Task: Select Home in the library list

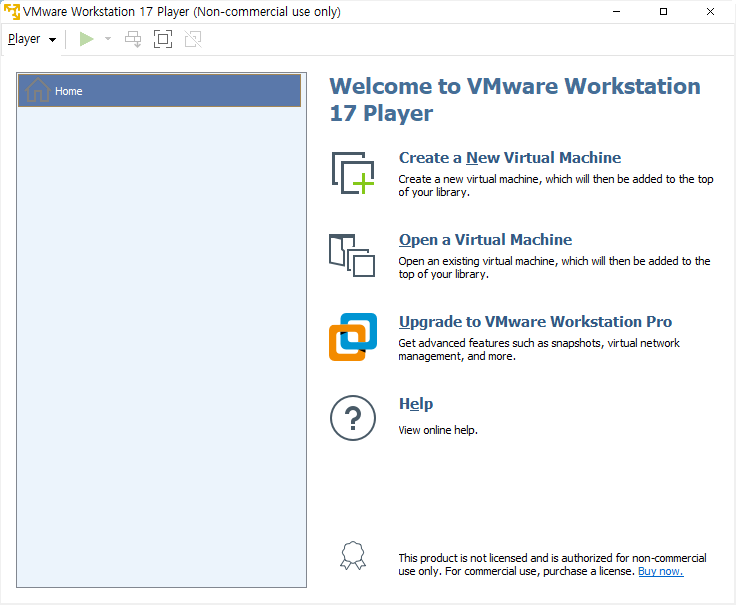Action: tap(159, 91)
